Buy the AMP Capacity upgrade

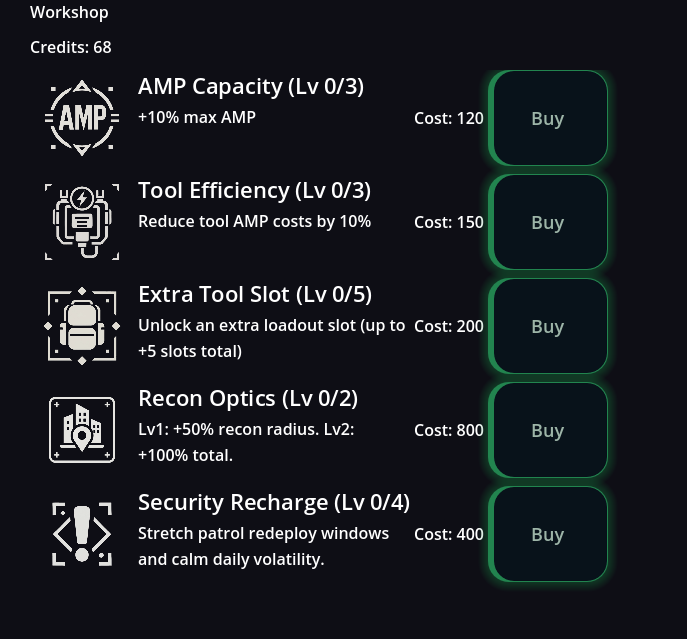[548, 118]
